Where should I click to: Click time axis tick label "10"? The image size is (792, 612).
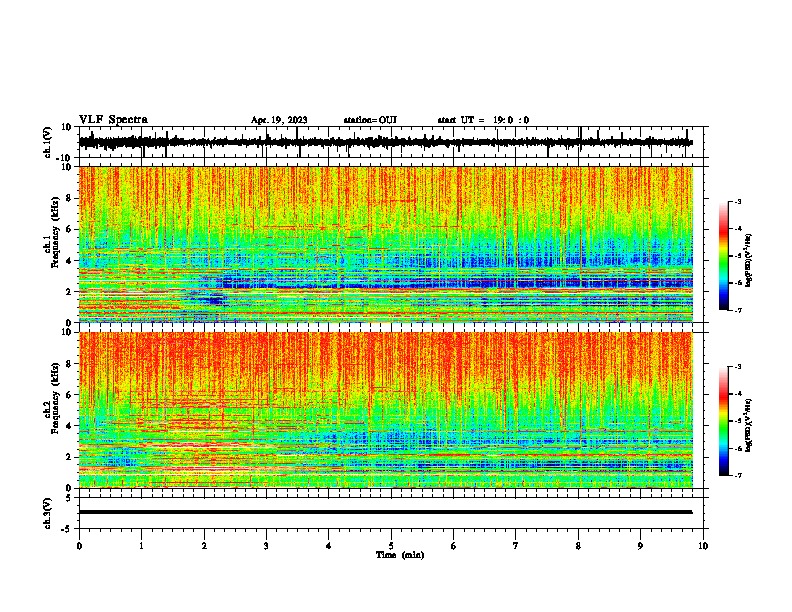(x=703, y=546)
